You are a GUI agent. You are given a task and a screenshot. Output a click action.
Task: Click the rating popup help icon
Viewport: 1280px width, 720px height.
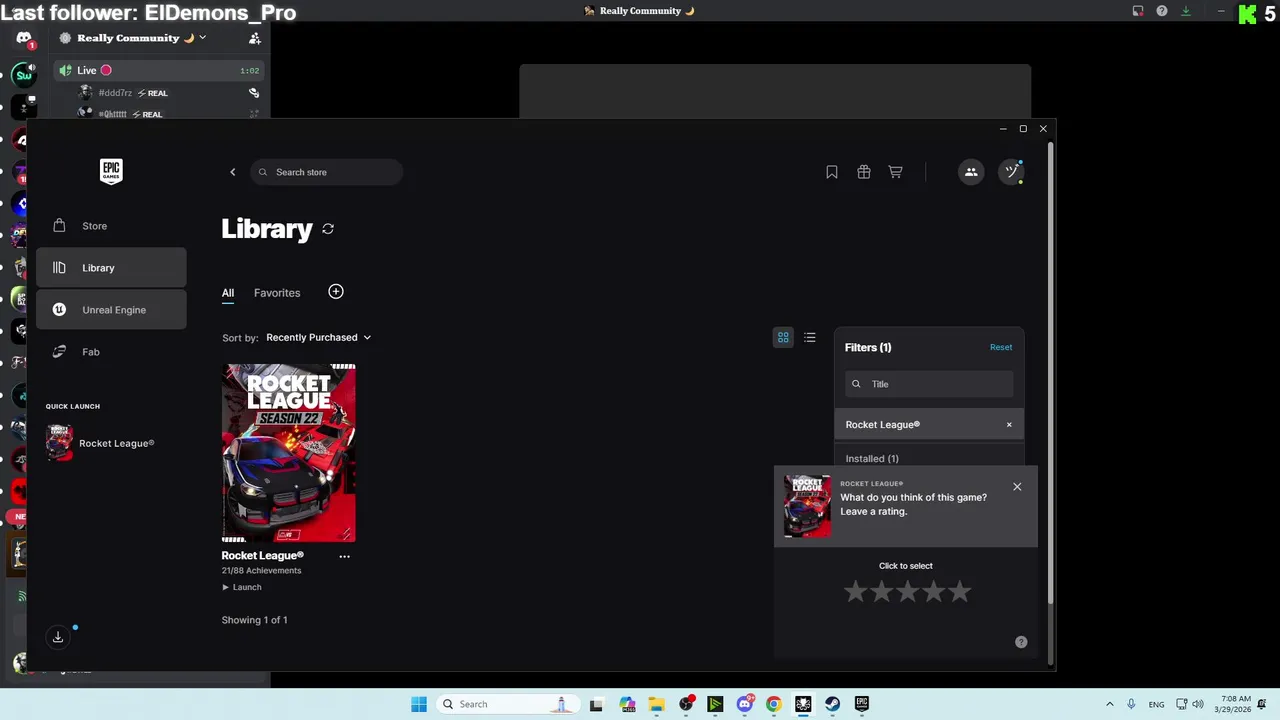tap(1021, 642)
